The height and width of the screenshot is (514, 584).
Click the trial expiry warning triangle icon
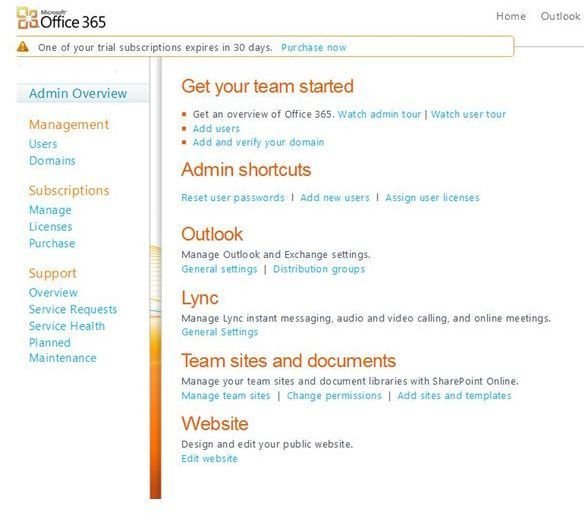tap(23, 47)
